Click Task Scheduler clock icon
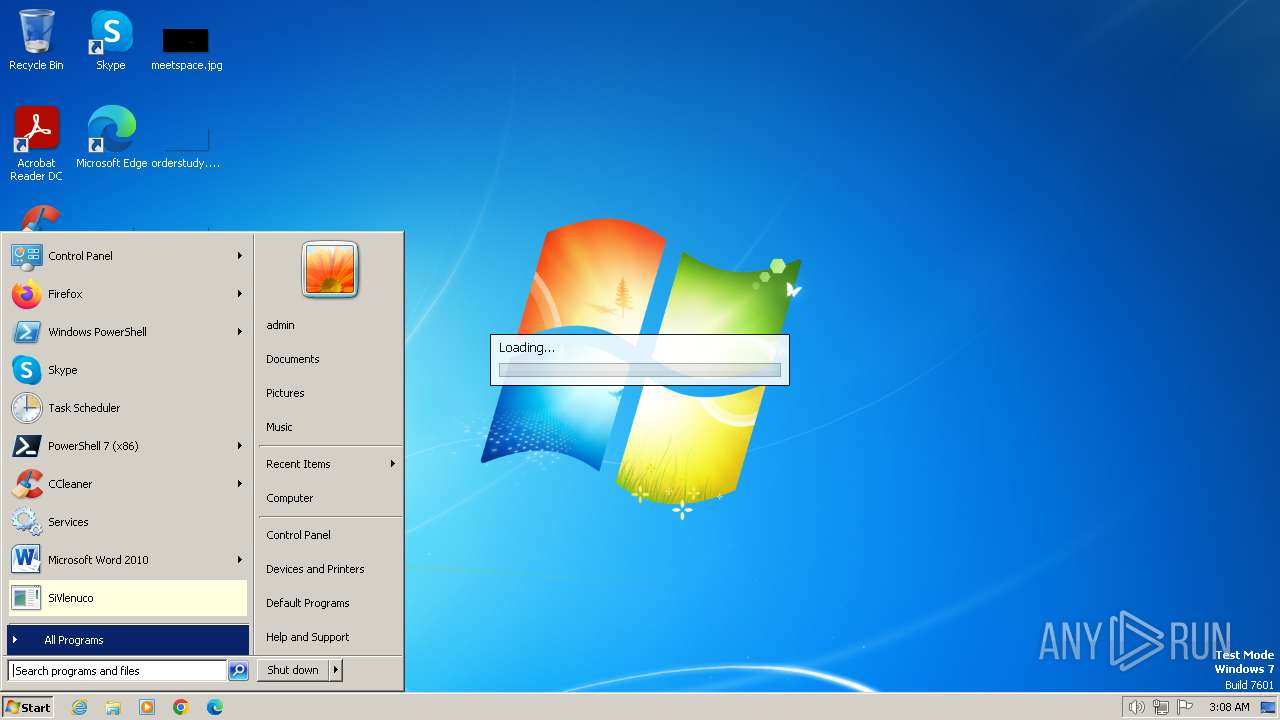The height and width of the screenshot is (720, 1280). click(x=26, y=408)
